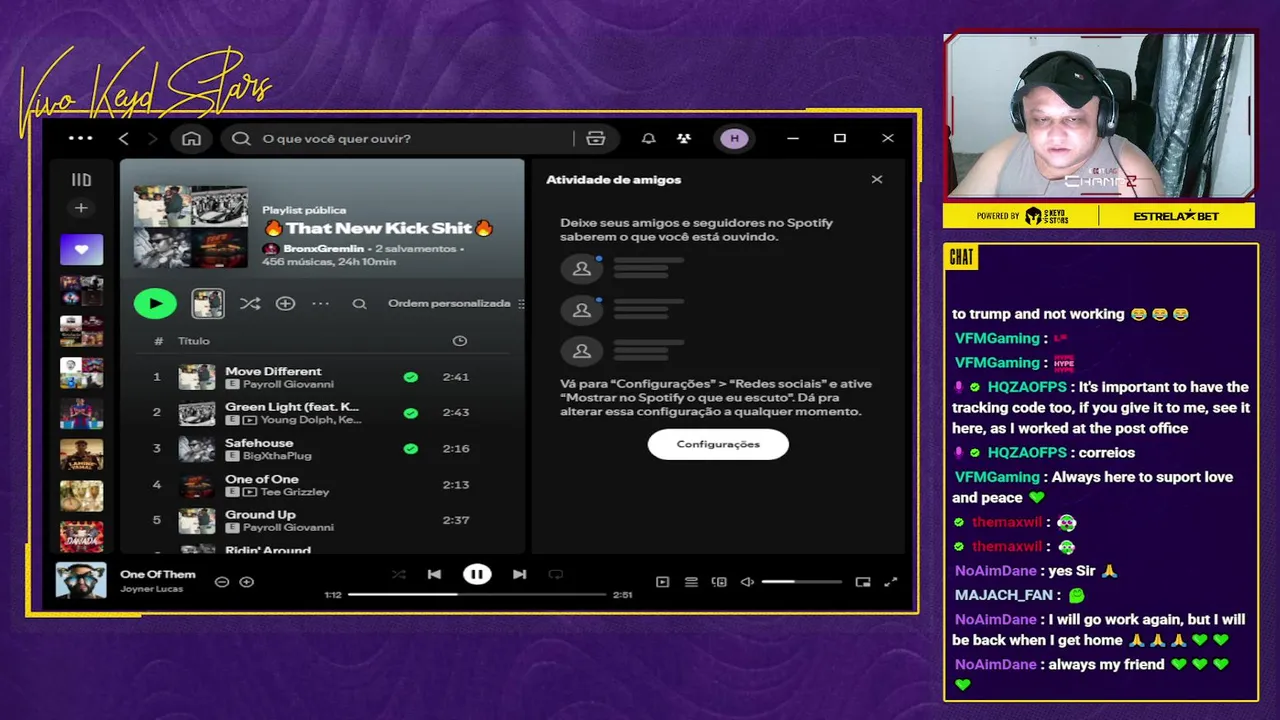The image size is (1280, 720).
Task: Click the minus circle next to One Of Them
Action: point(222,582)
